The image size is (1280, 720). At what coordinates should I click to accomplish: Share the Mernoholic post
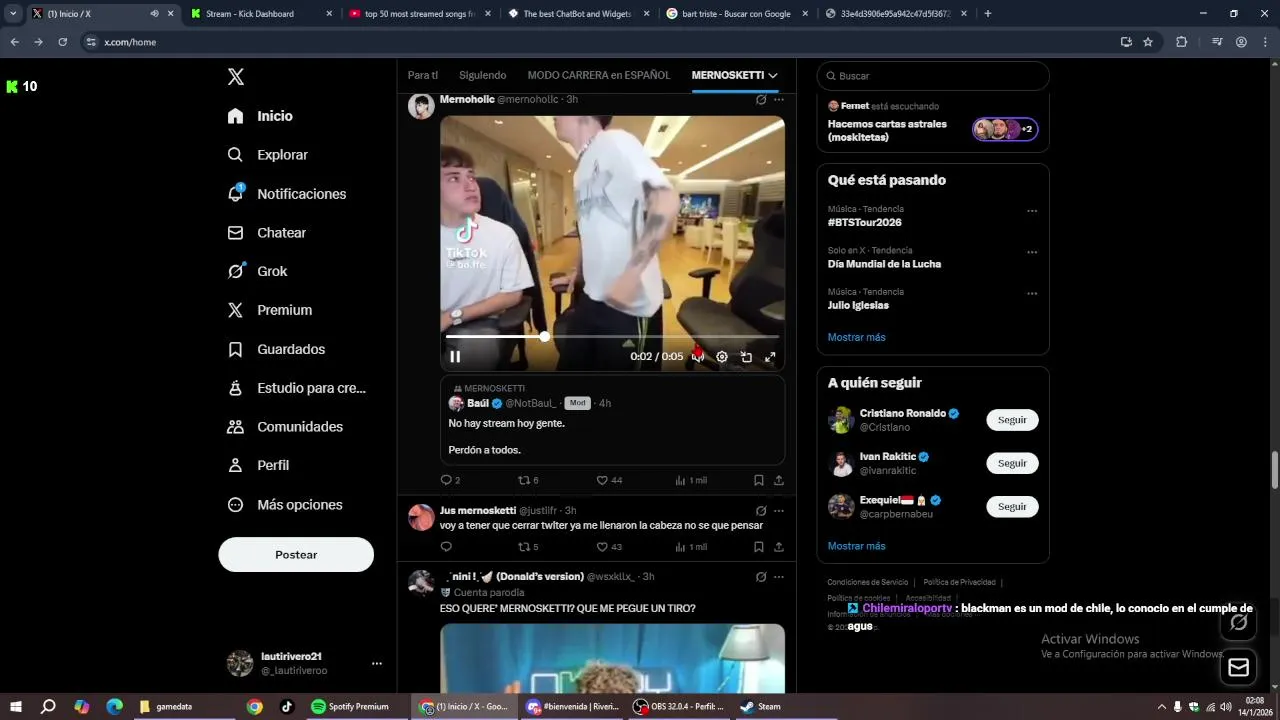(x=779, y=480)
